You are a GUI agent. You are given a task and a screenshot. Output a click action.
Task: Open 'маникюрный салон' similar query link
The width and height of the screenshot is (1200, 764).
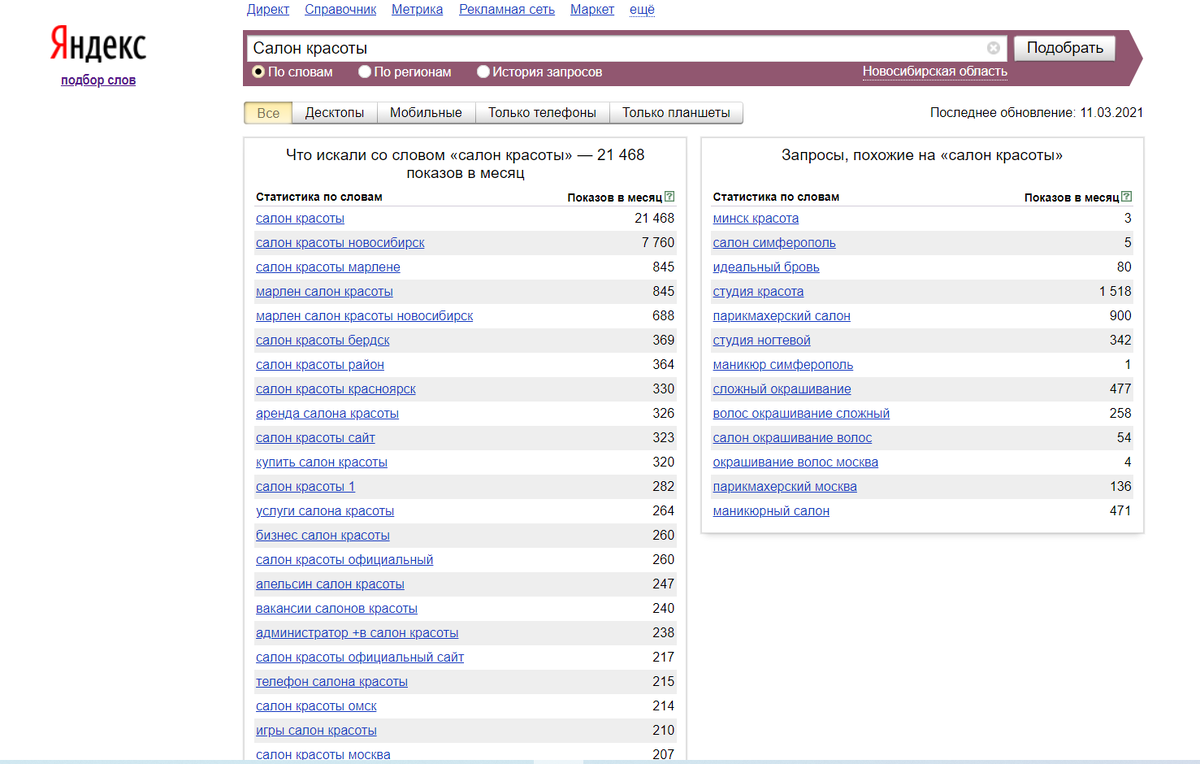coord(771,511)
